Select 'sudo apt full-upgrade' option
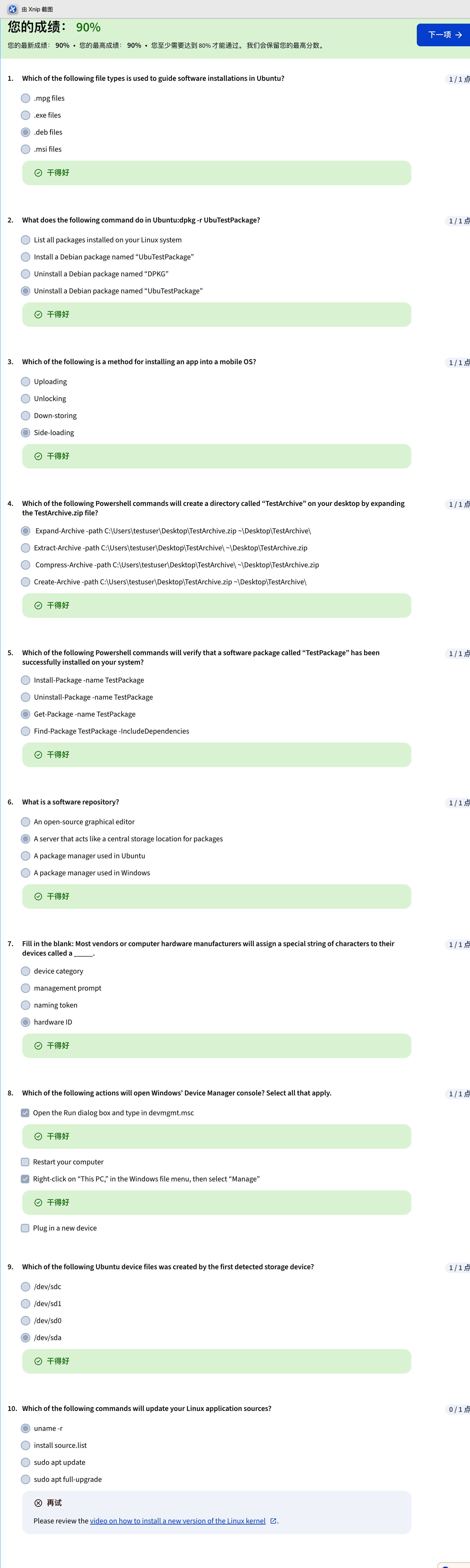 [26, 1479]
